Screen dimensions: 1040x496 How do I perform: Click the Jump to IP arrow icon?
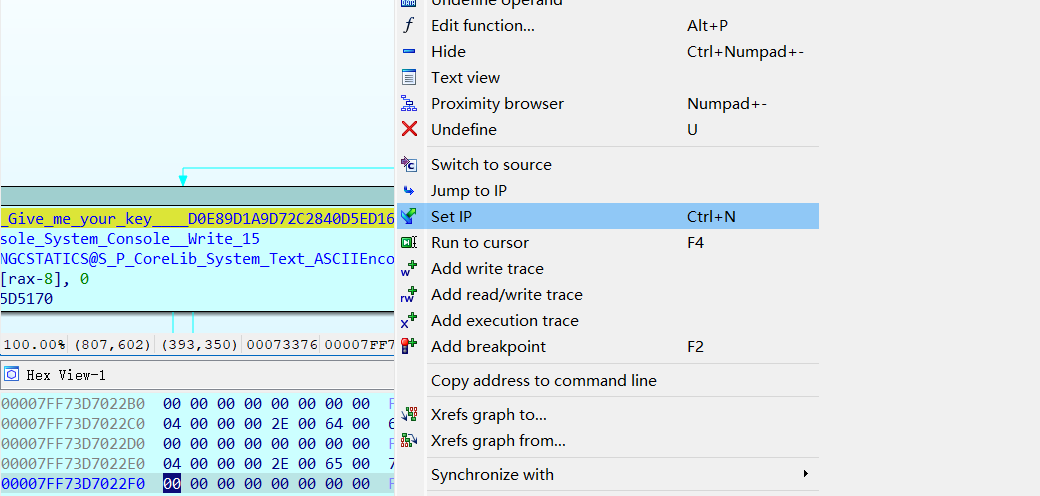click(x=408, y=191)
